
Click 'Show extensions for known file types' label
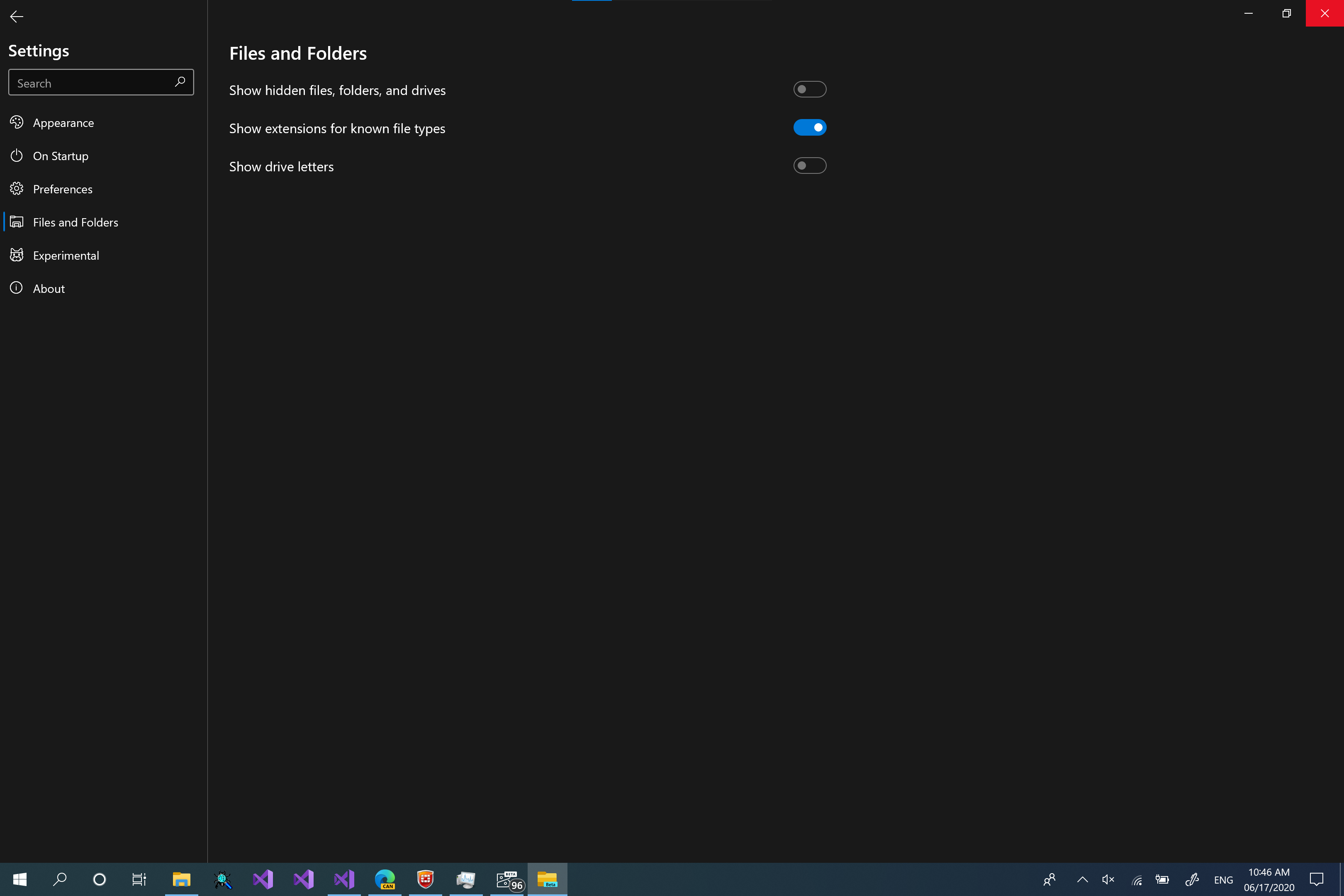[337, 129]
